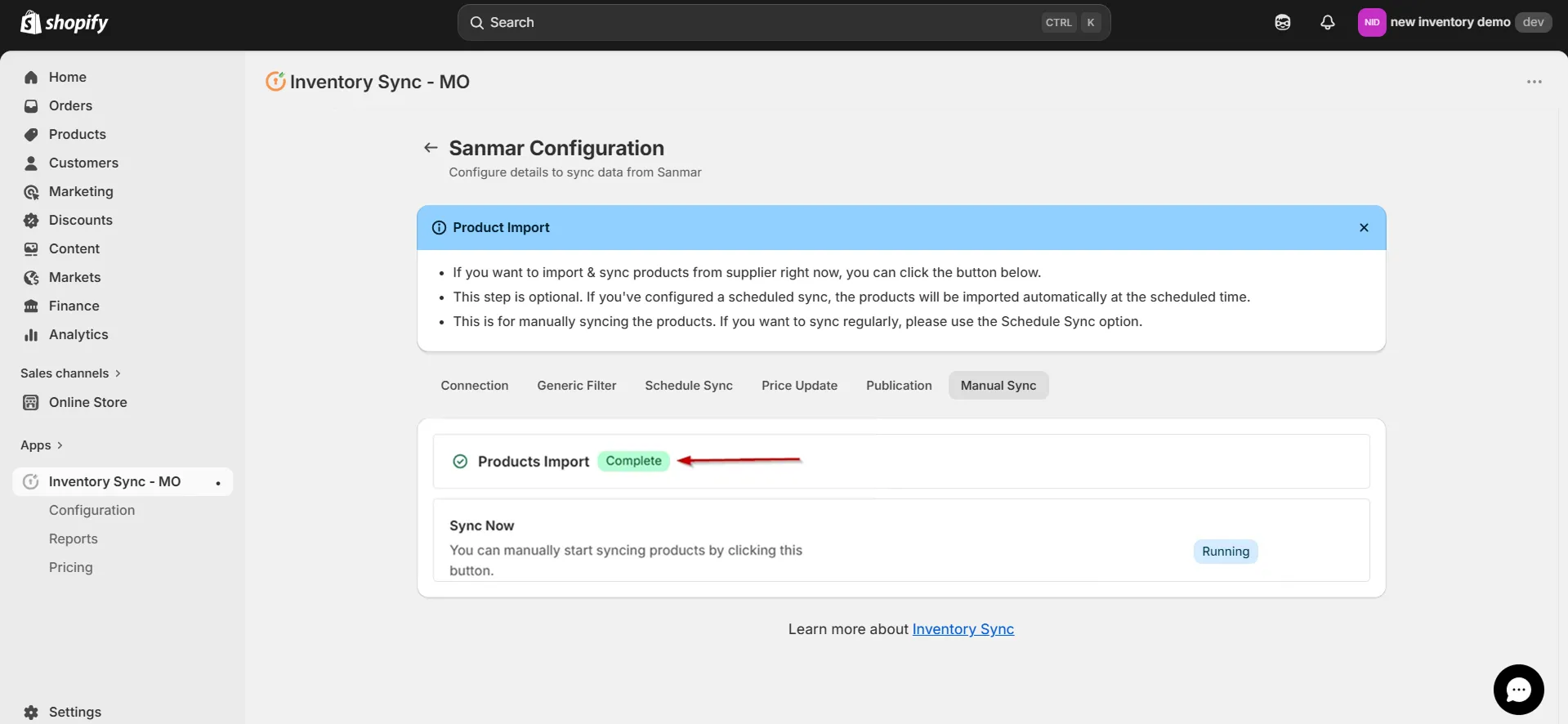The image size is (1568, 724).
Task: Click 'Configure details to sync data from Sanmar'
Action: [575, 172]
